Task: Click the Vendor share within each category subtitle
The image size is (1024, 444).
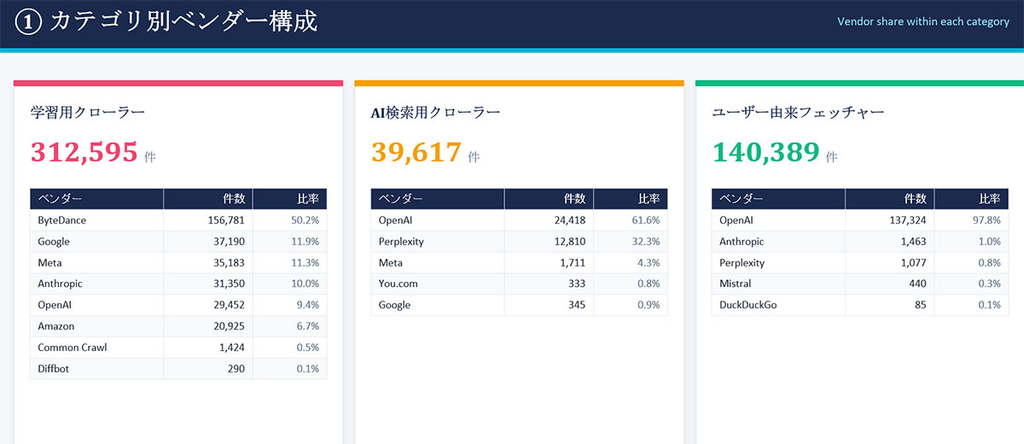Action: [923, 22]
